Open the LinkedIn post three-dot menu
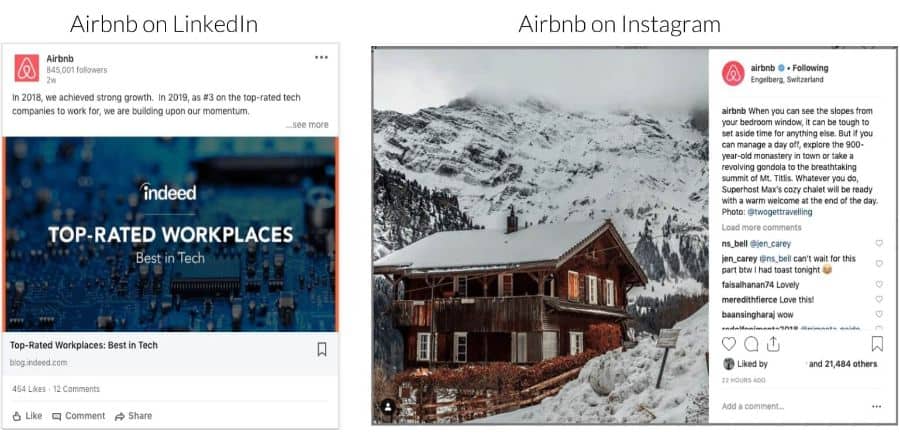 [321, 57]
